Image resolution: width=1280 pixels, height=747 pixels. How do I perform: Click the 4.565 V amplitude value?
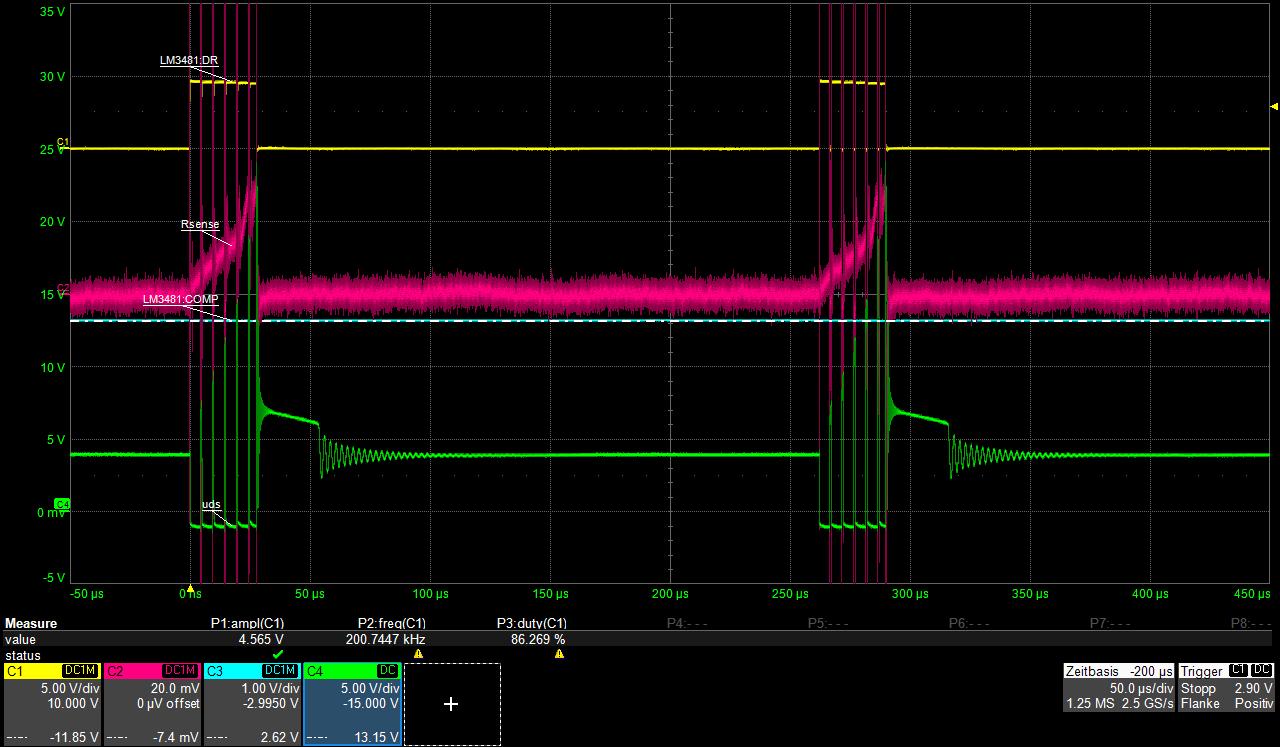coord(260,638)
